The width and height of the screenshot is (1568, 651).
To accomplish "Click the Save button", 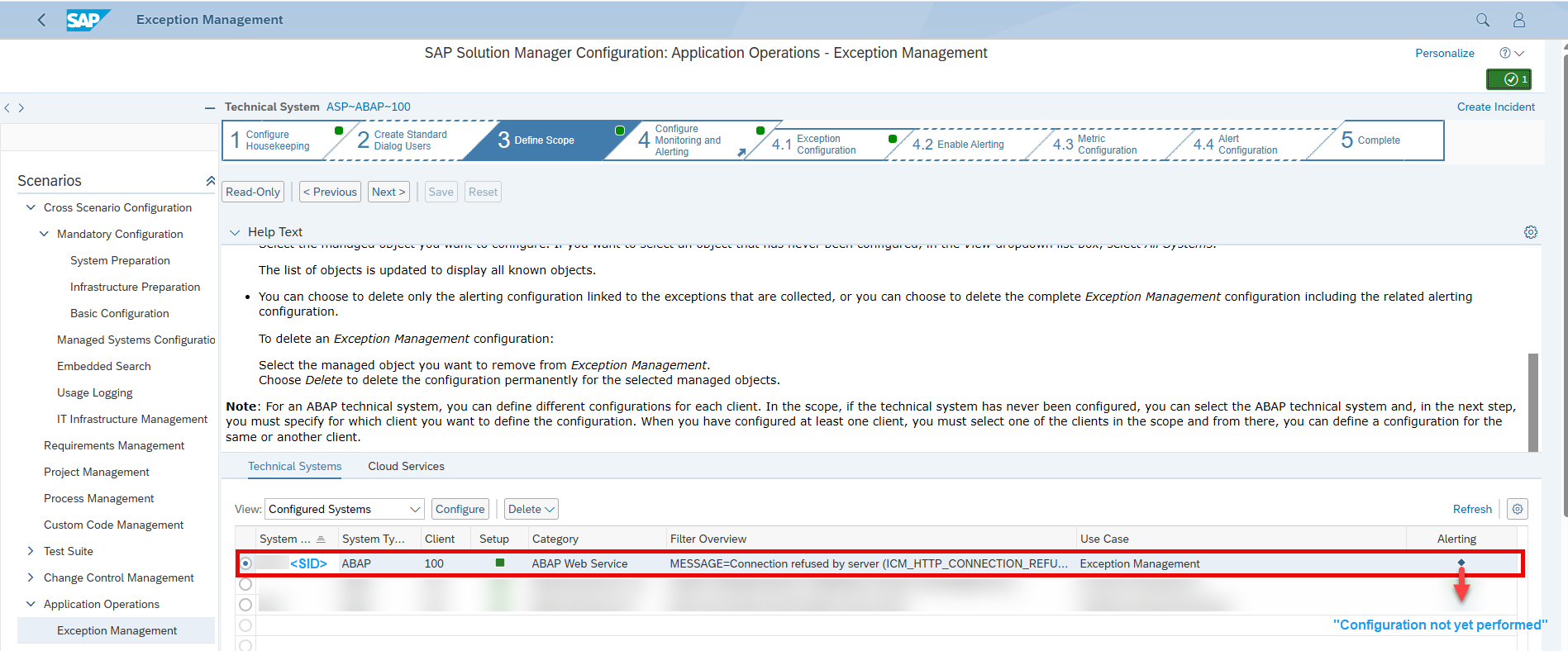I will (x=441, y=192).
